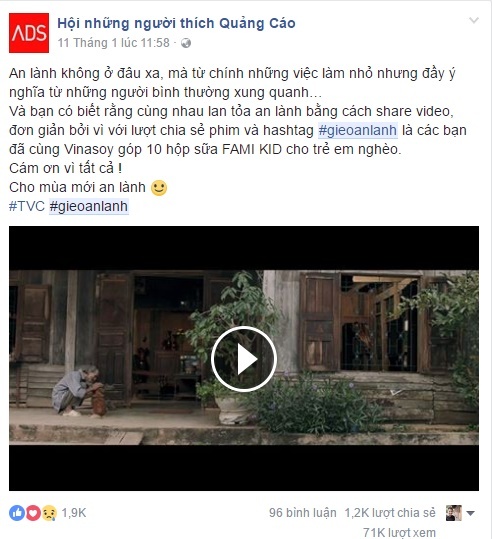Open the post timestamp 11 Tháng 1 lúc 11:58
The image size is (492, 539).
click(x=113, y=43)
